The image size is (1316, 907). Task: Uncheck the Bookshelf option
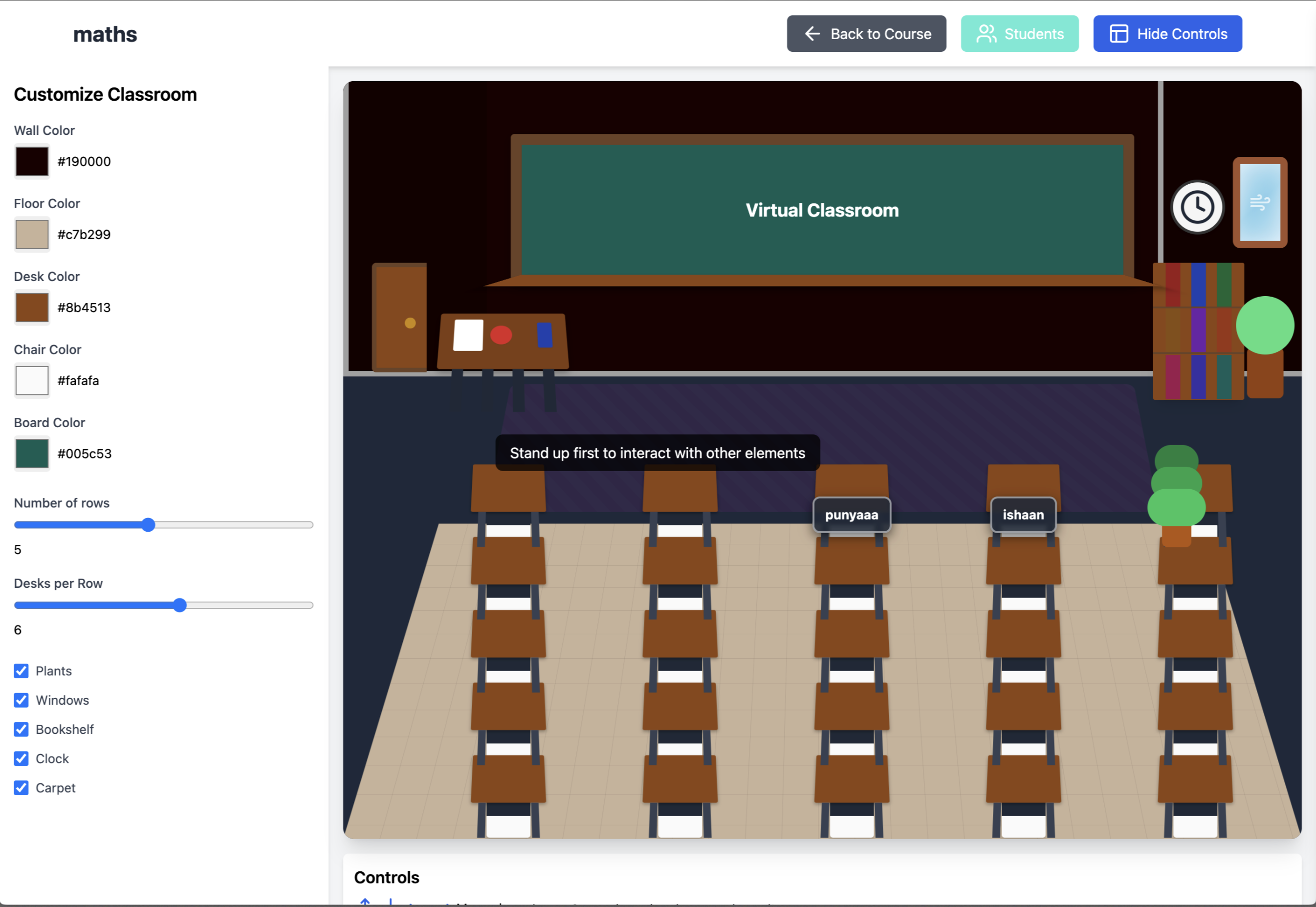click(x=21, y=729)
